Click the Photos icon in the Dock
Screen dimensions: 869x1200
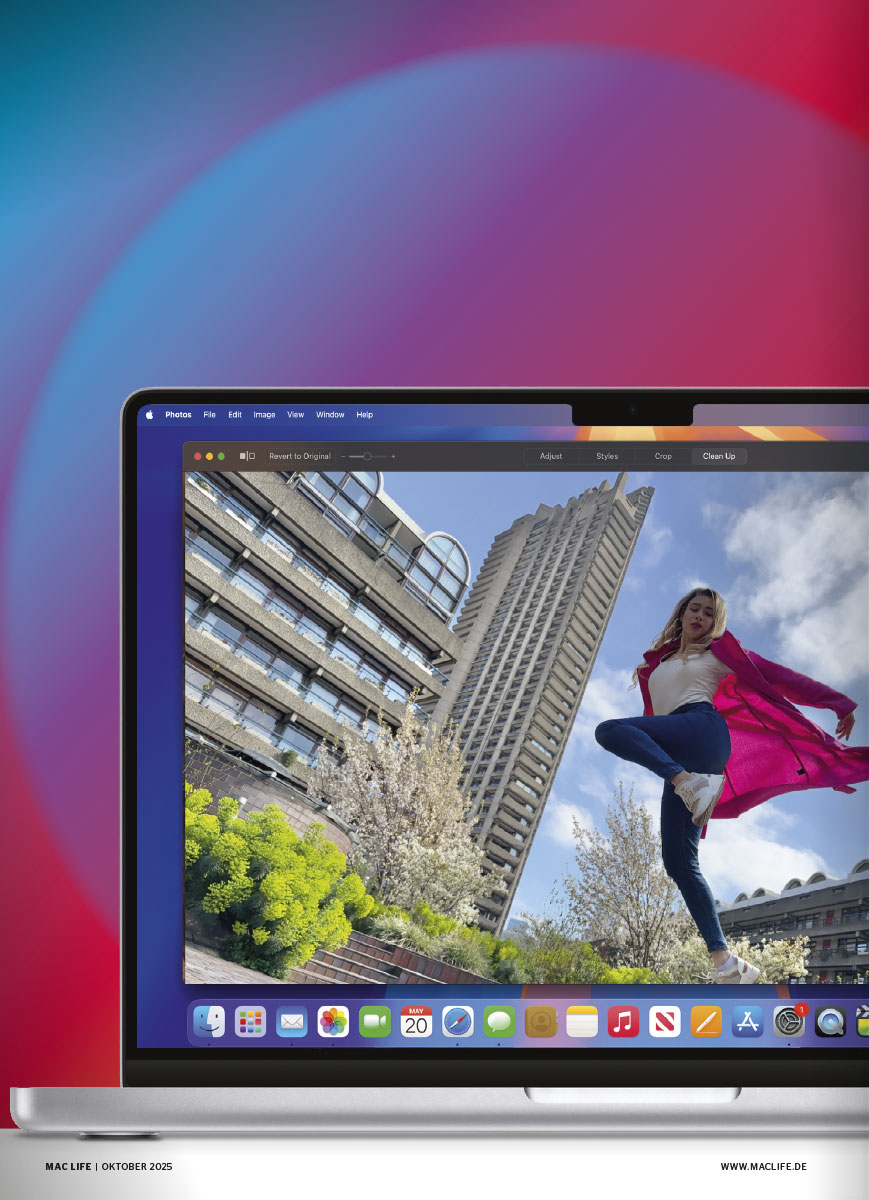[x=333, y=1021]
